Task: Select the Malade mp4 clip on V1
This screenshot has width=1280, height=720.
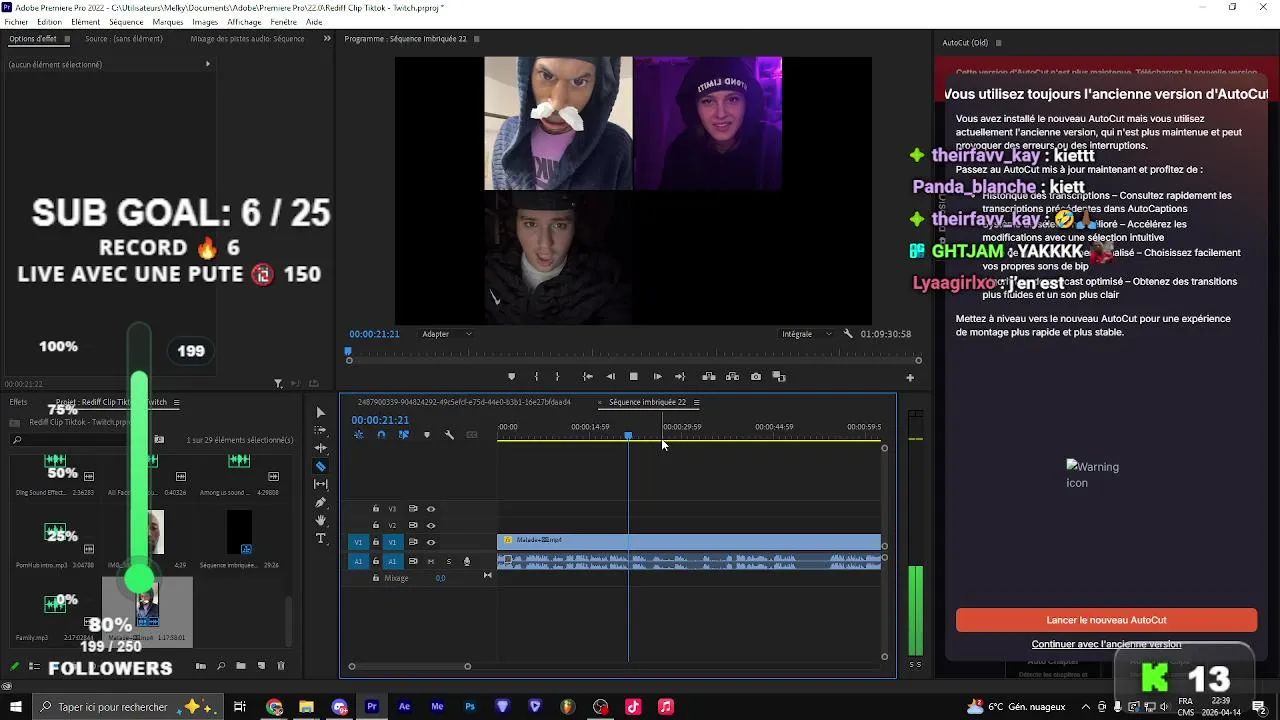Action: coord(689,542)
